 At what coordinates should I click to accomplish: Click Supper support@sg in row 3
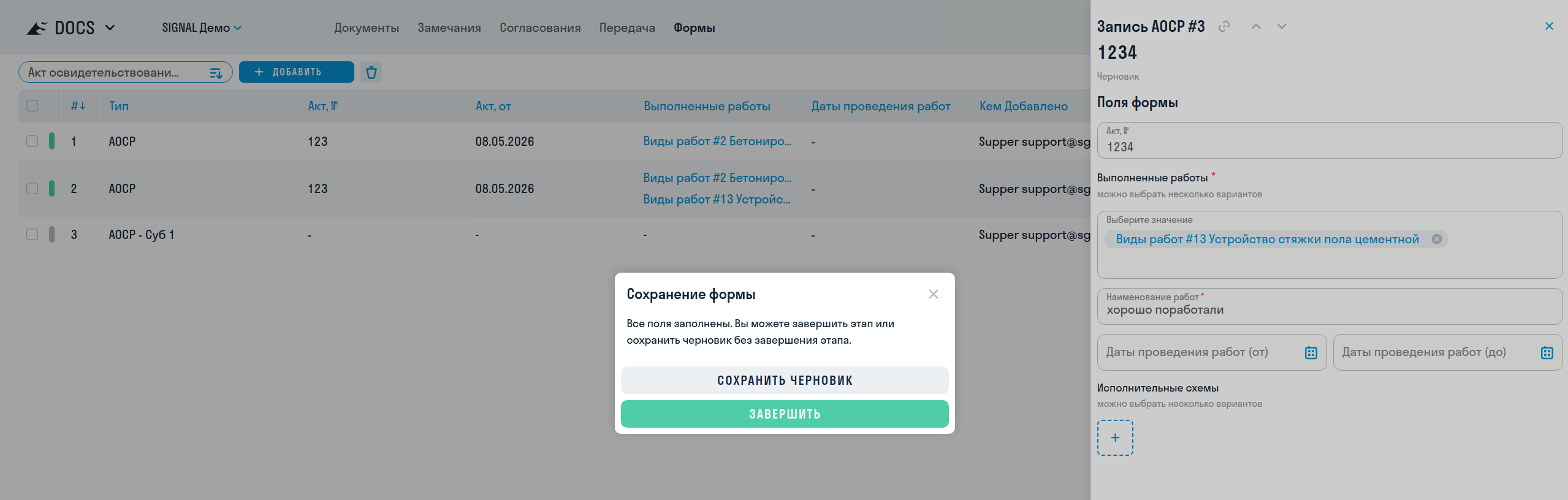point(1035,235)
